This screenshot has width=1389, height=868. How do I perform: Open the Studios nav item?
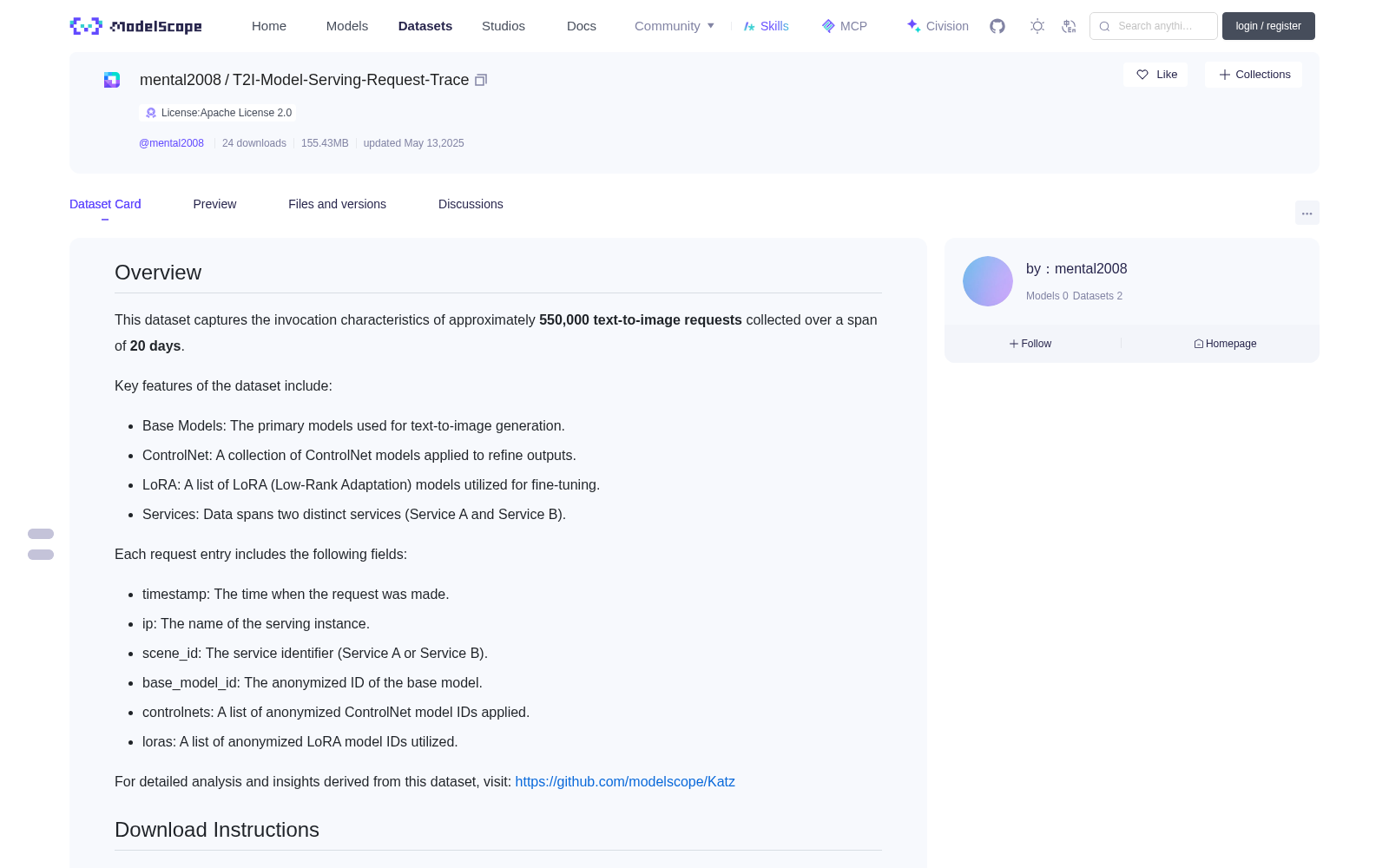click(x=504, y=26)
